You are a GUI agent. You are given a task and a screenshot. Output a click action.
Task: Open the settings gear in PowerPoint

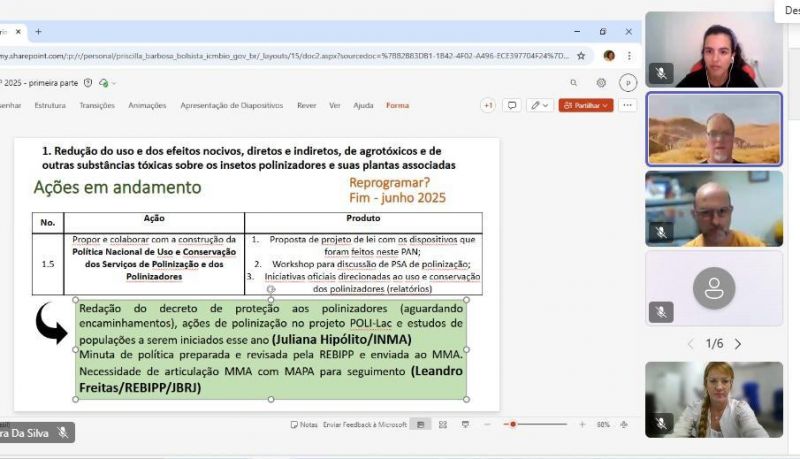(x=601, y=83)
